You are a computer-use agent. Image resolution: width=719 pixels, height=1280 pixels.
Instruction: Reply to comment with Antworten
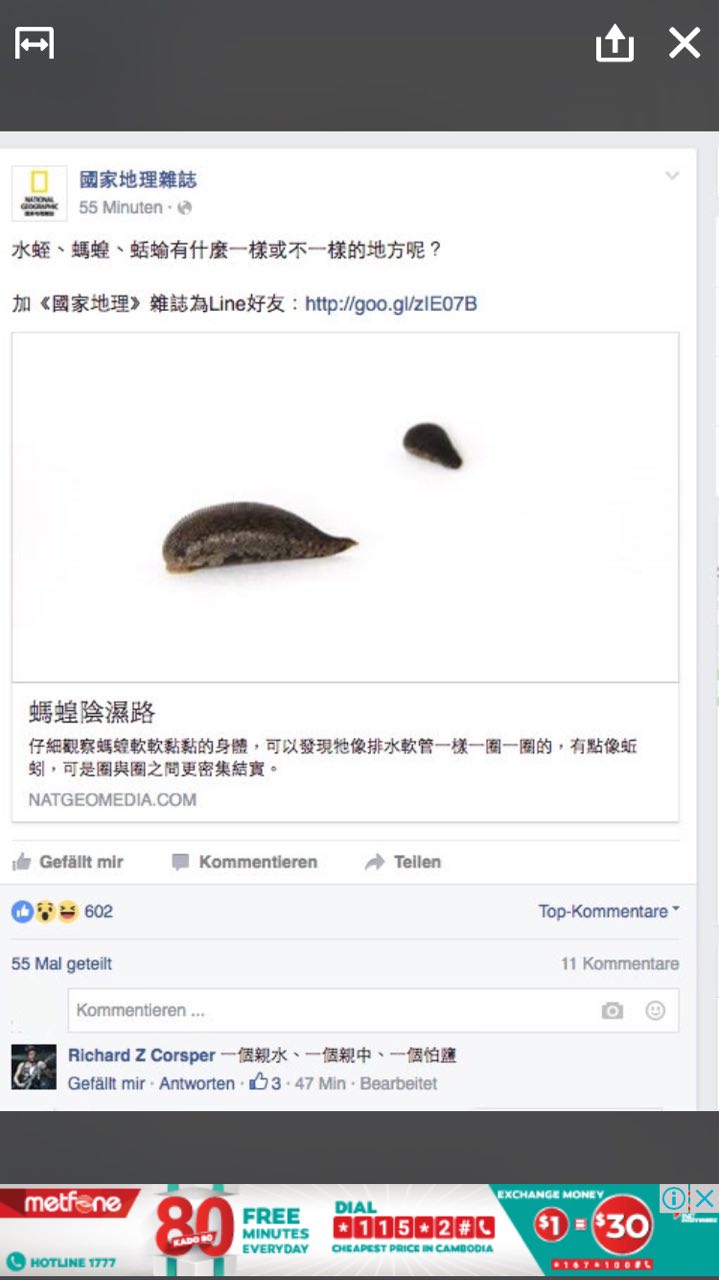tap(197, 1083)
